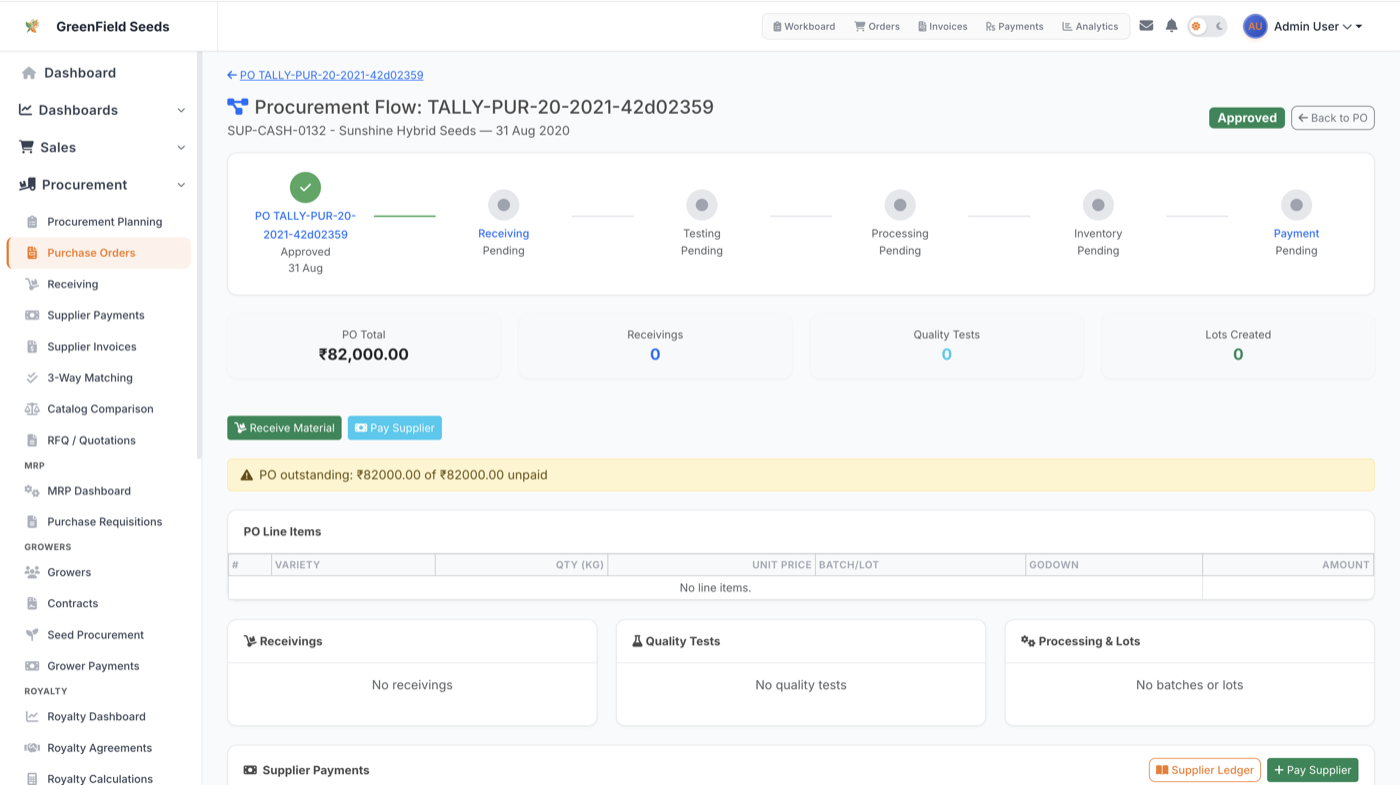Screen dimensions: 1400x785
Task: Click the Back to PO button
Action: click(x=1332, y=118)
